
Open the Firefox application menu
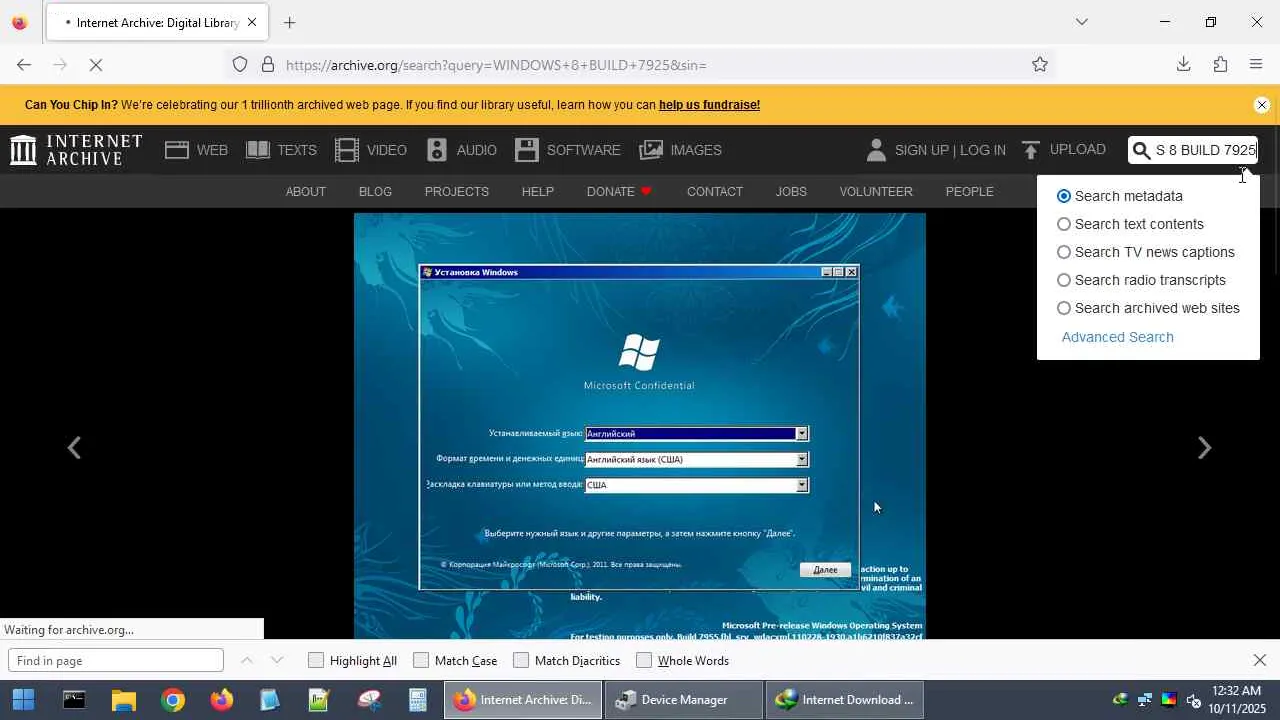pos(1257,65)
